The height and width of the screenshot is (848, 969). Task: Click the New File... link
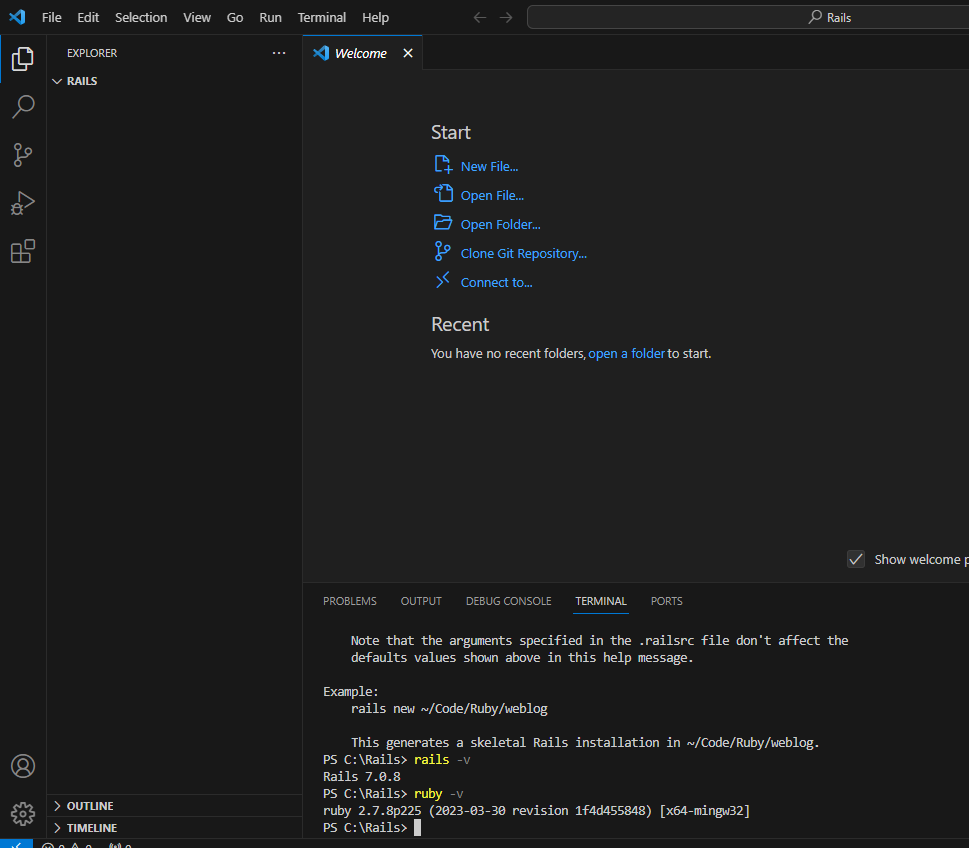point(489,166)
